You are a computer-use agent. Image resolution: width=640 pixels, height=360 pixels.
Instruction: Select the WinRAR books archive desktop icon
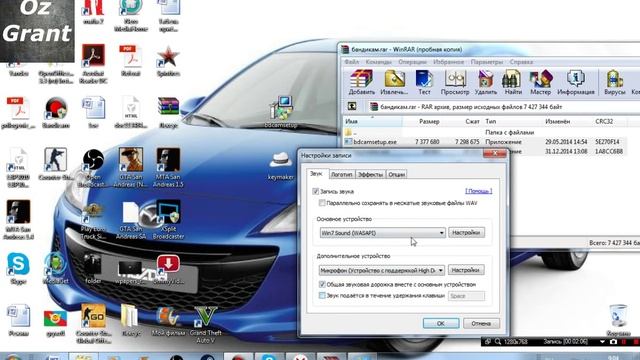coord(168,112)
